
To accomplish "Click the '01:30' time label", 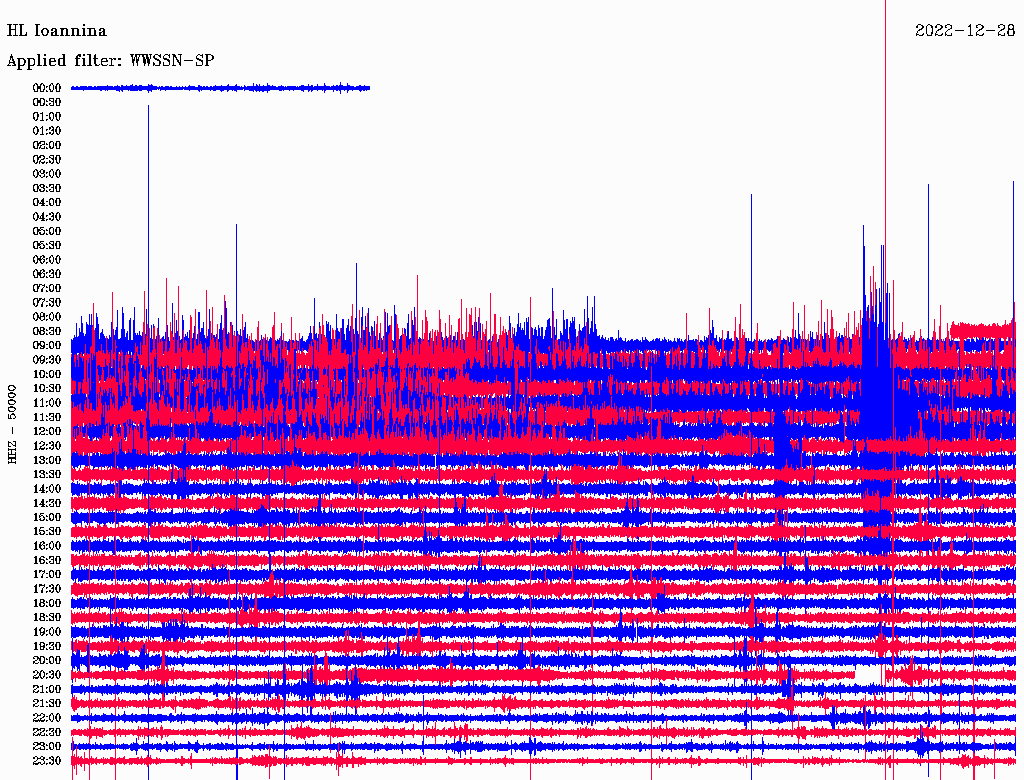I will 47,131.
